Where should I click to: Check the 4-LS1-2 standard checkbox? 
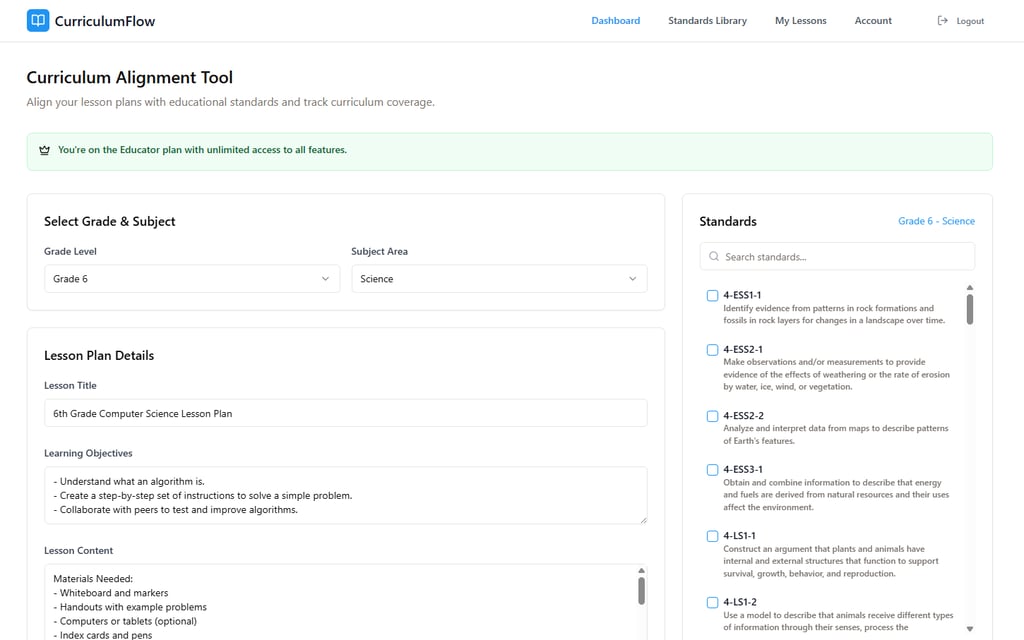pyautogui.click(x=712, y=603)
